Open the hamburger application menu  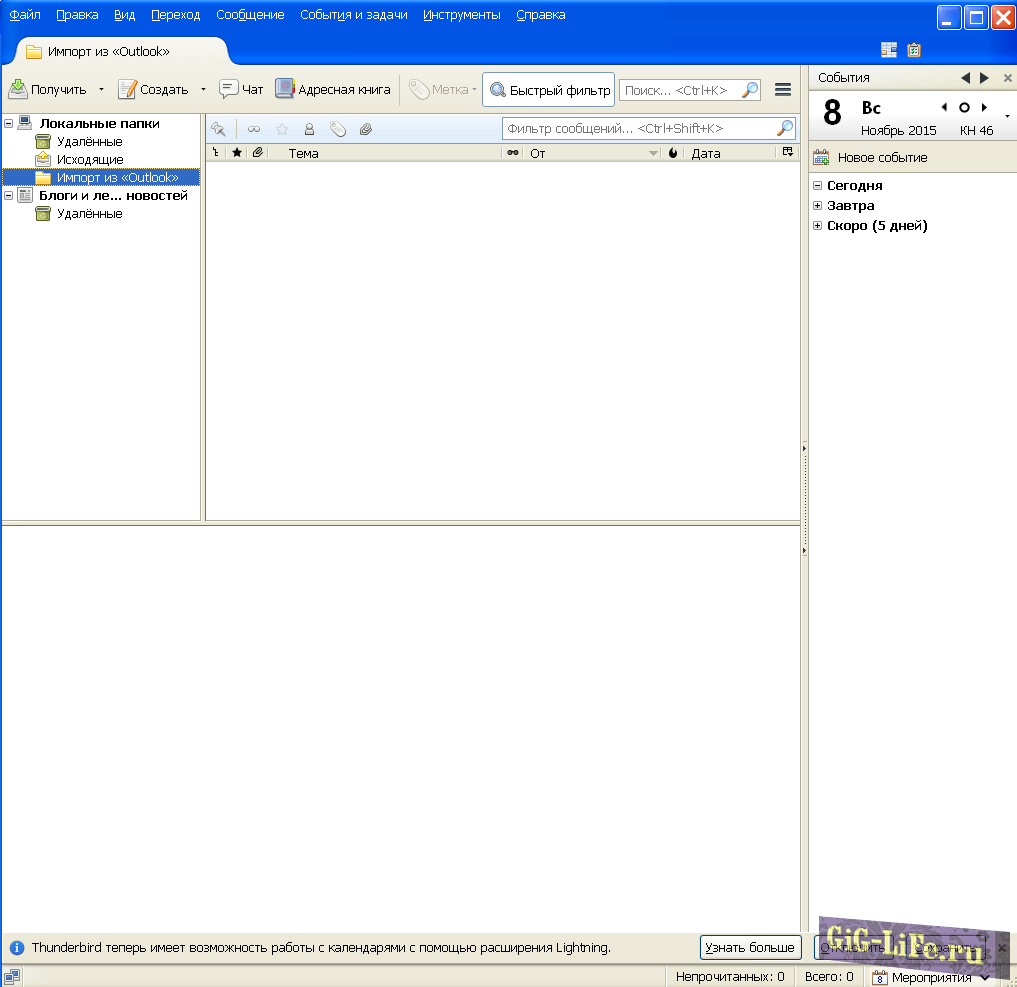pos(783,90)
